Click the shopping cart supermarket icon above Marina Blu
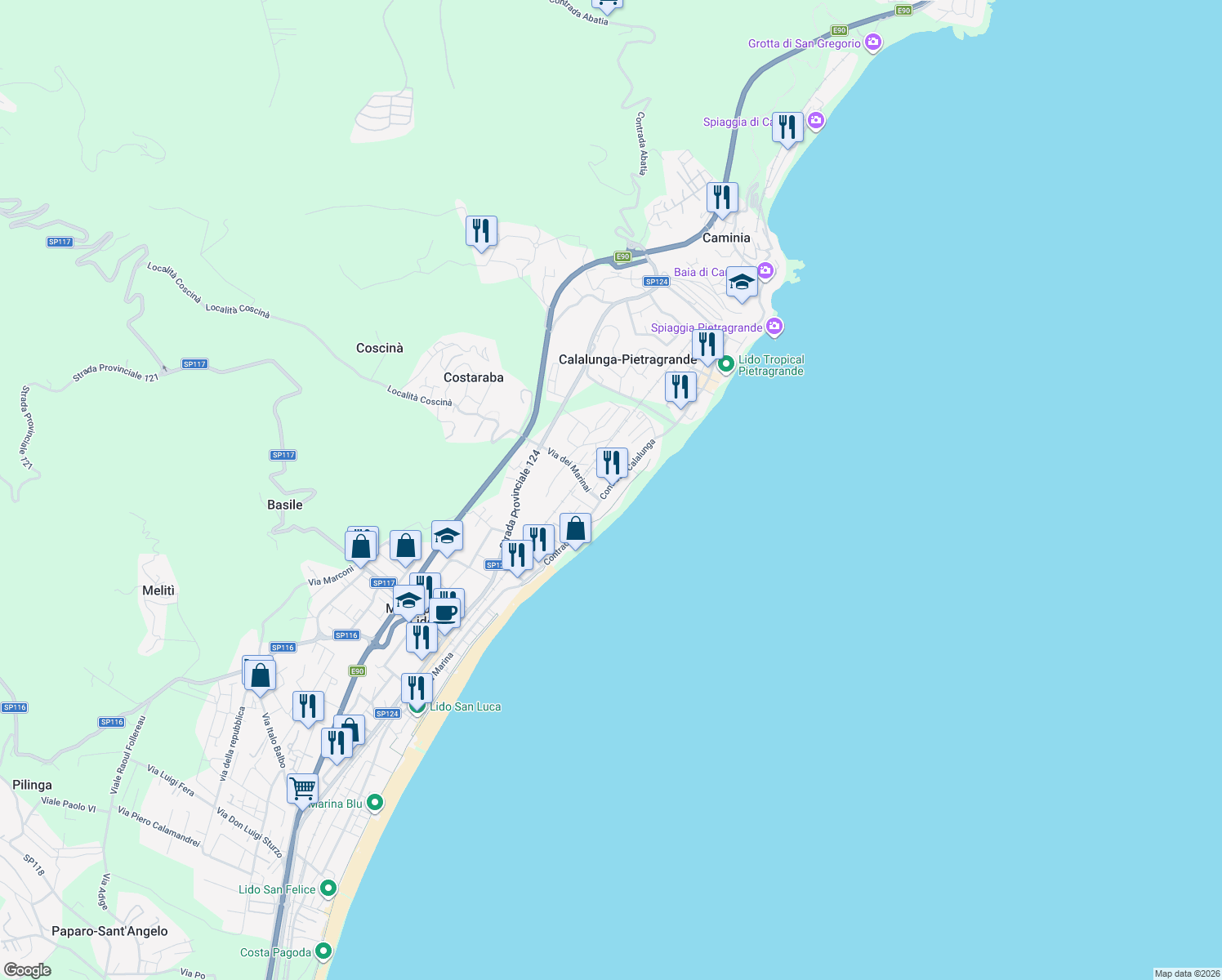 (301, 789)
